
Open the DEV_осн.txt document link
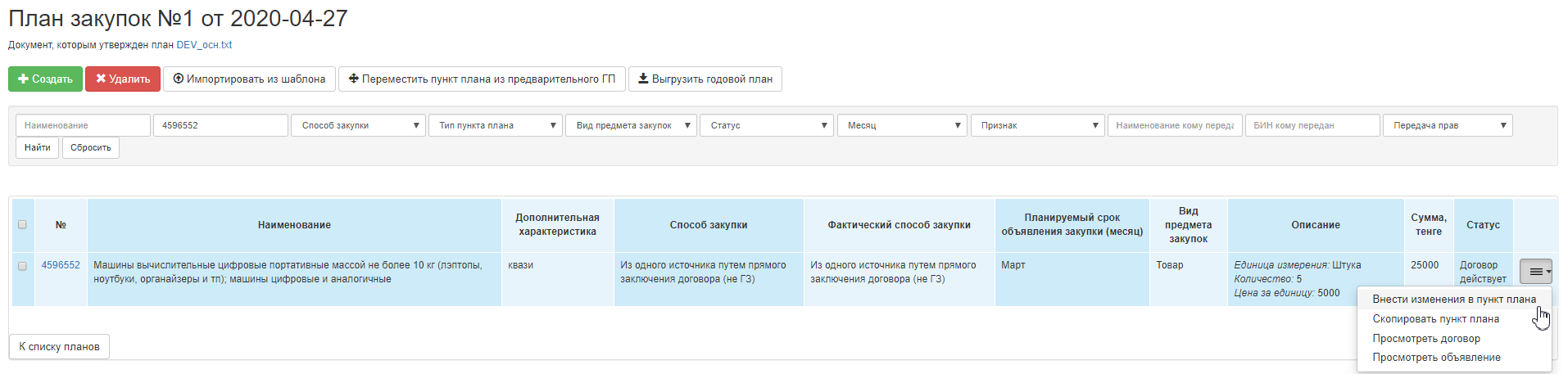[x=204, y=45]
